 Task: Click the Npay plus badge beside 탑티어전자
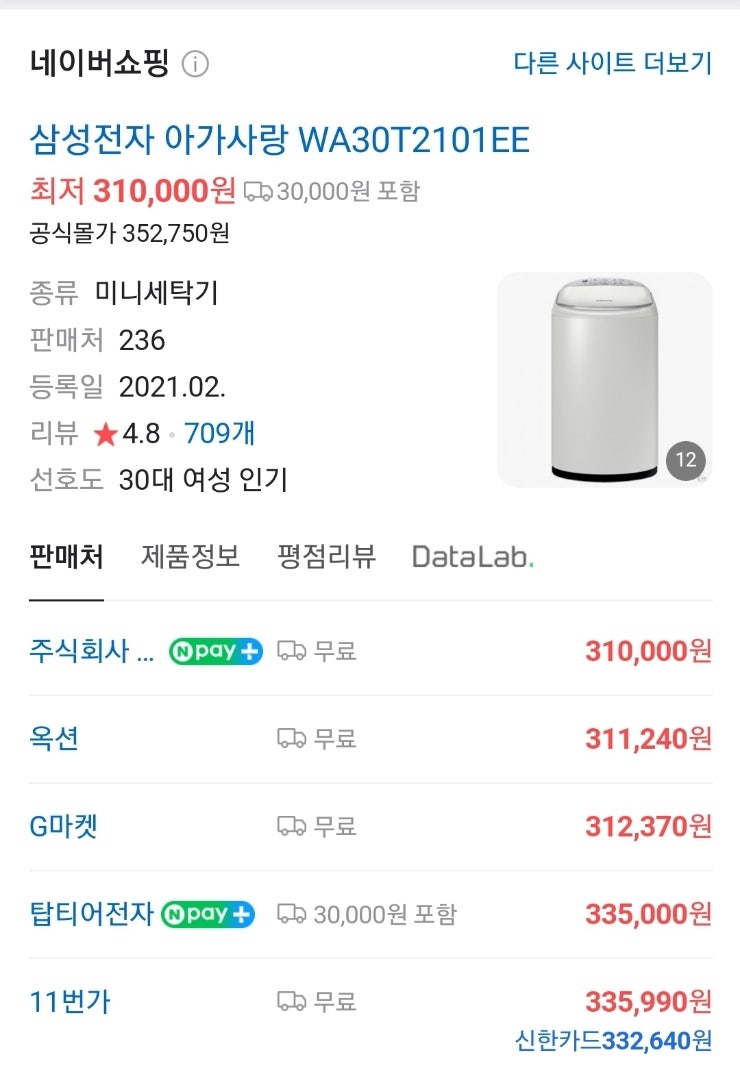(208, 914)
